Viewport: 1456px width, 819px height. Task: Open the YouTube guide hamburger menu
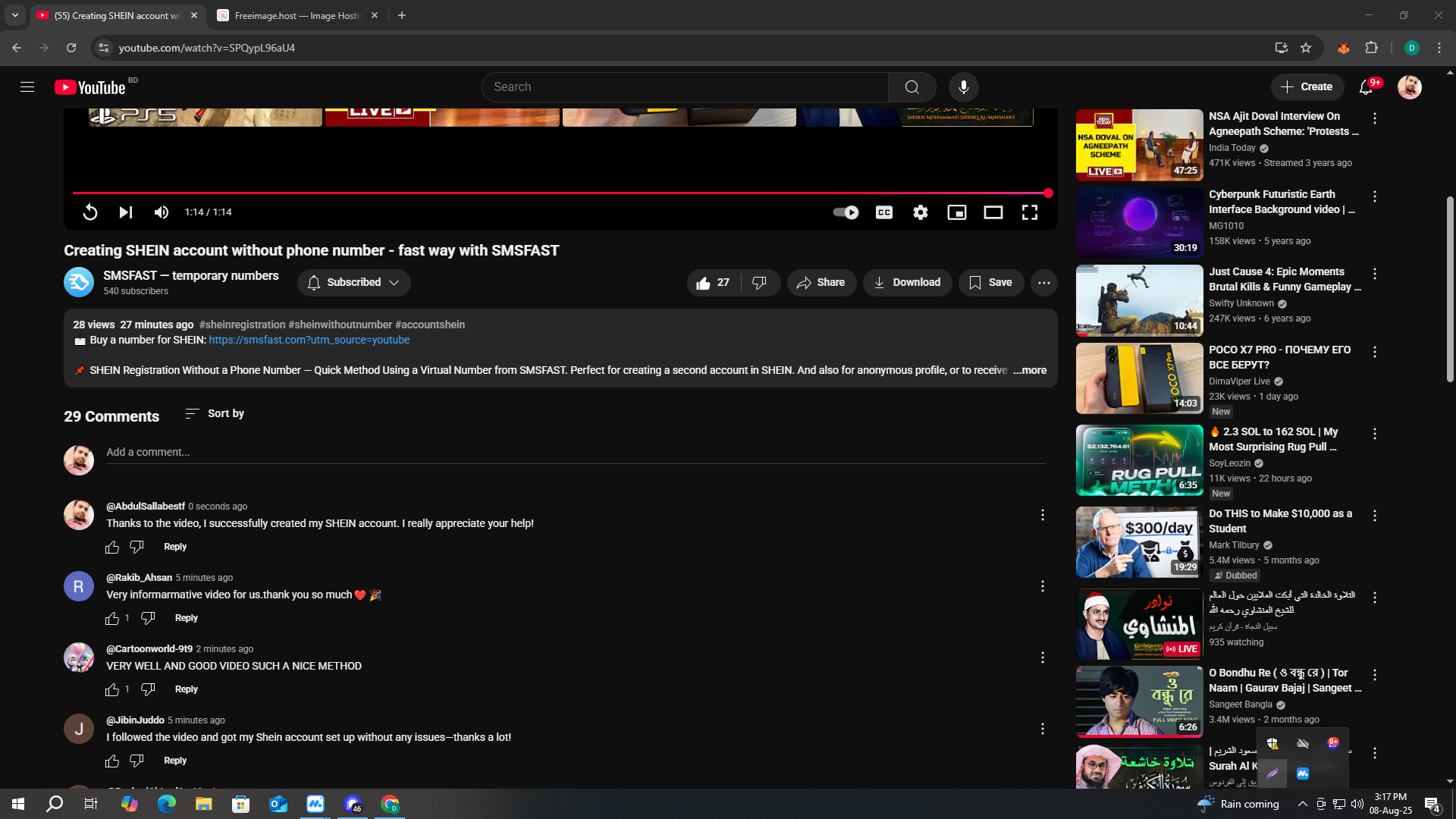(x=27, y=87)
